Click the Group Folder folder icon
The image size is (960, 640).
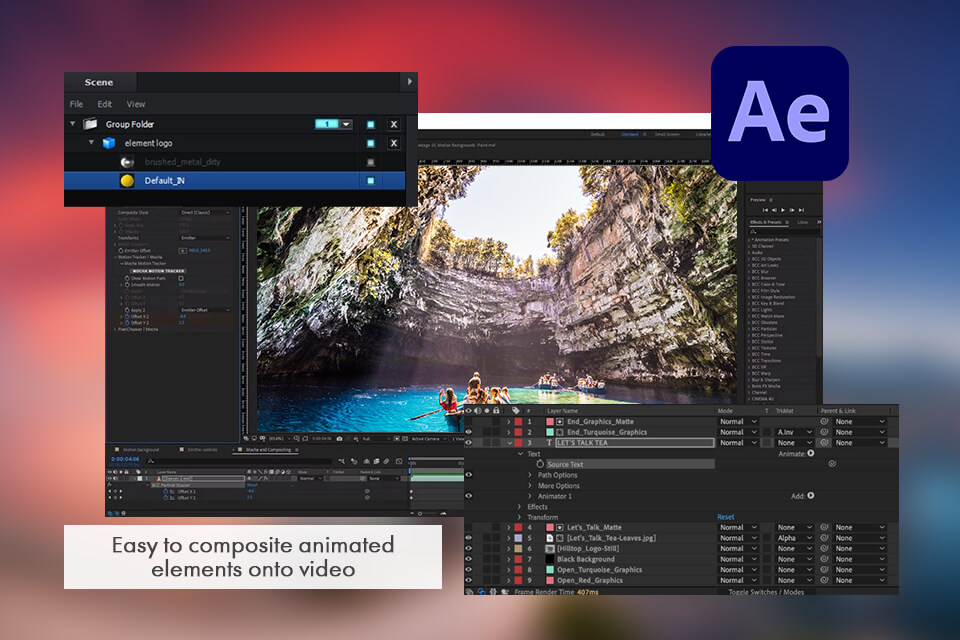91,124
